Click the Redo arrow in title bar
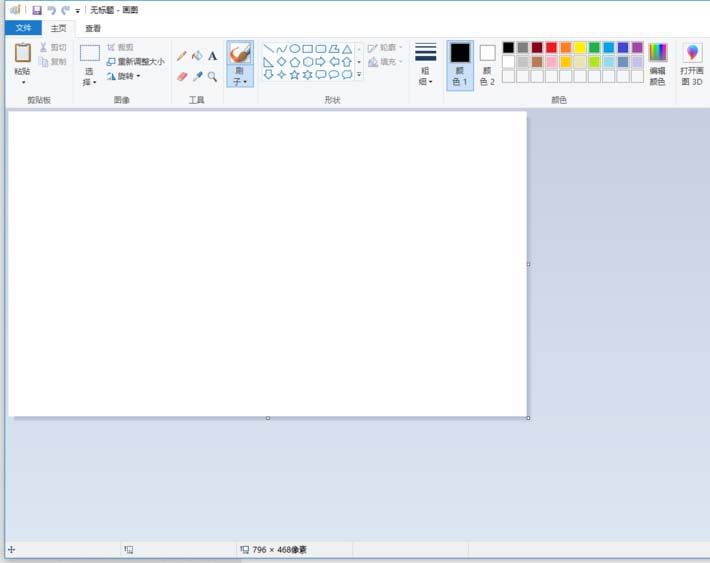This screenshot has height=563, width=710. (66, 10)
